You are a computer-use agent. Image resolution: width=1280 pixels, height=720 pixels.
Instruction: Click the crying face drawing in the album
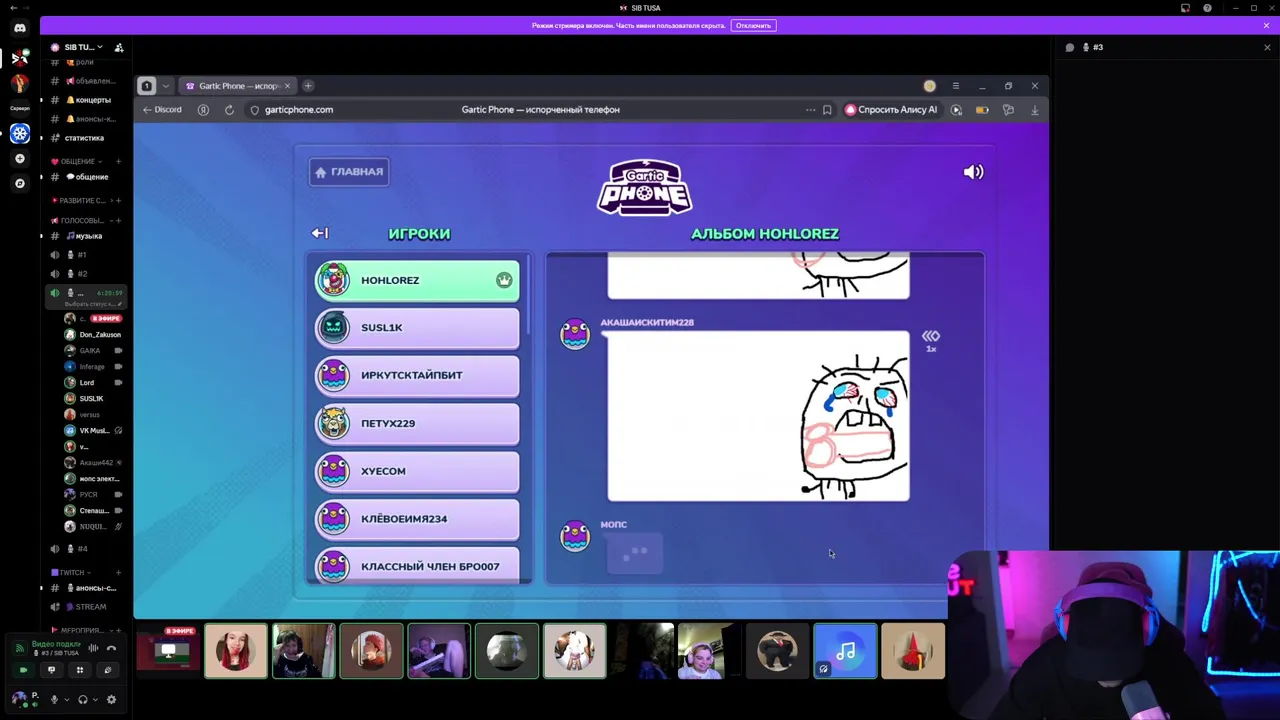(758, 416)
